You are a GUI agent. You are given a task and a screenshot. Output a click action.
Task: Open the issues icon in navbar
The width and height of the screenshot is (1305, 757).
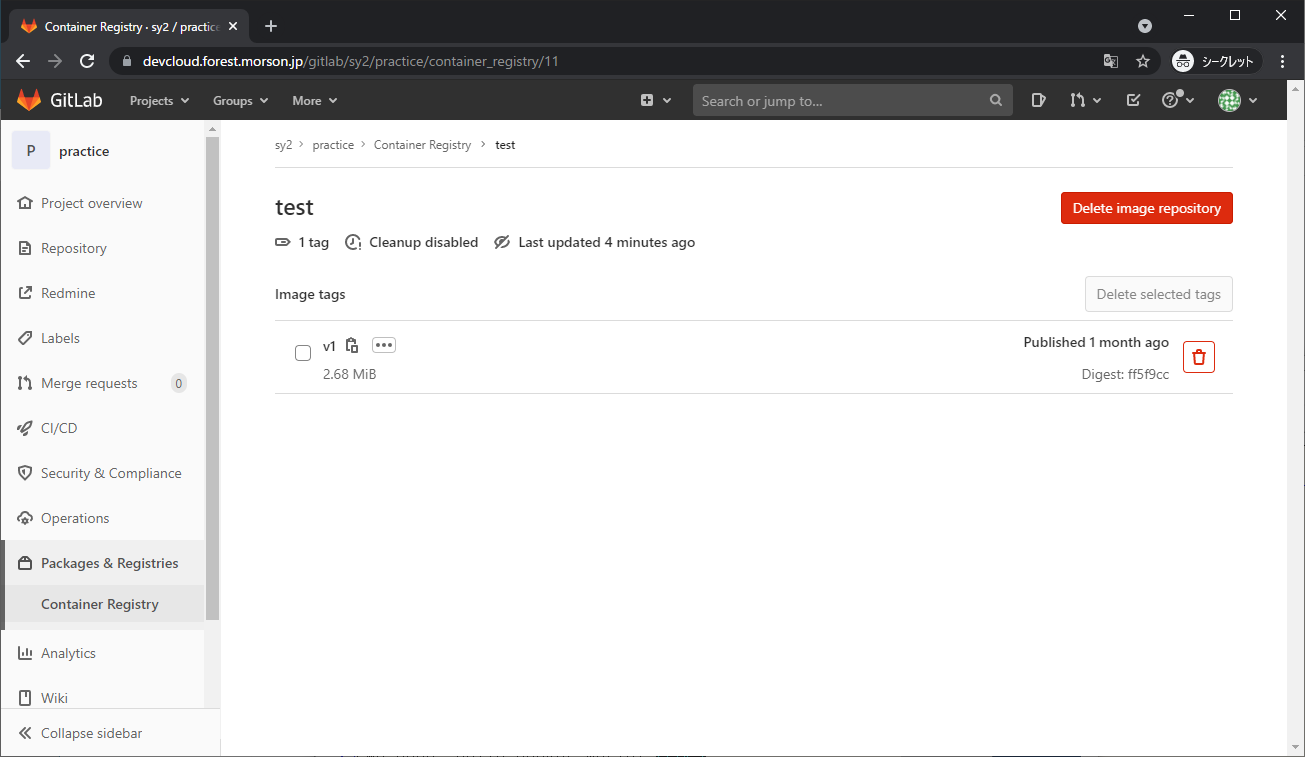pos(1039,100)
